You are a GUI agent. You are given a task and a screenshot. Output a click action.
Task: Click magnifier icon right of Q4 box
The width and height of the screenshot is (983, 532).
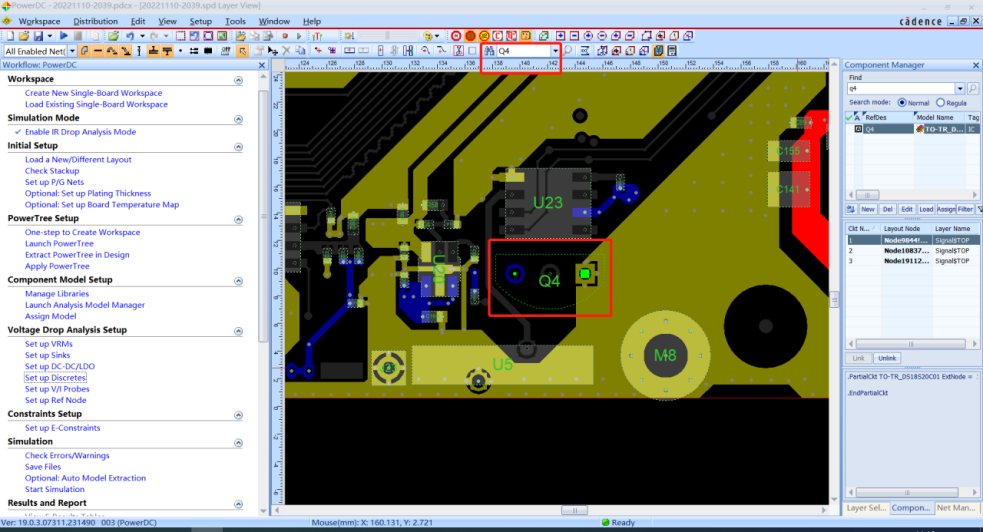(x=567, y=51)
